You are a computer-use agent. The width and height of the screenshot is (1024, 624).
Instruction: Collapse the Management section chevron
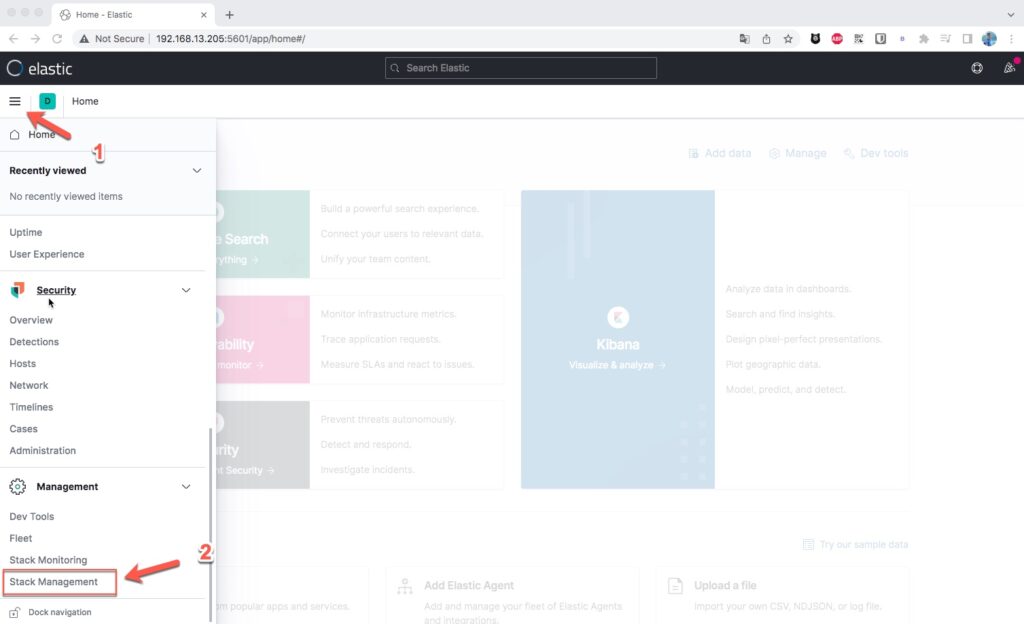click(x=186, y=486)
